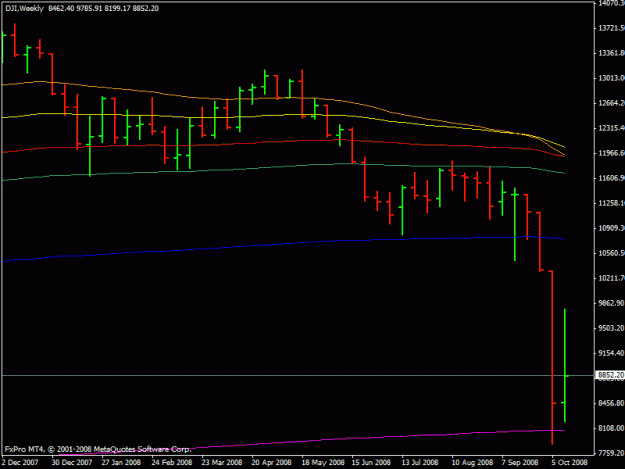
Task: Select the 8456.80 price axis label
Action: click(611, 403)
